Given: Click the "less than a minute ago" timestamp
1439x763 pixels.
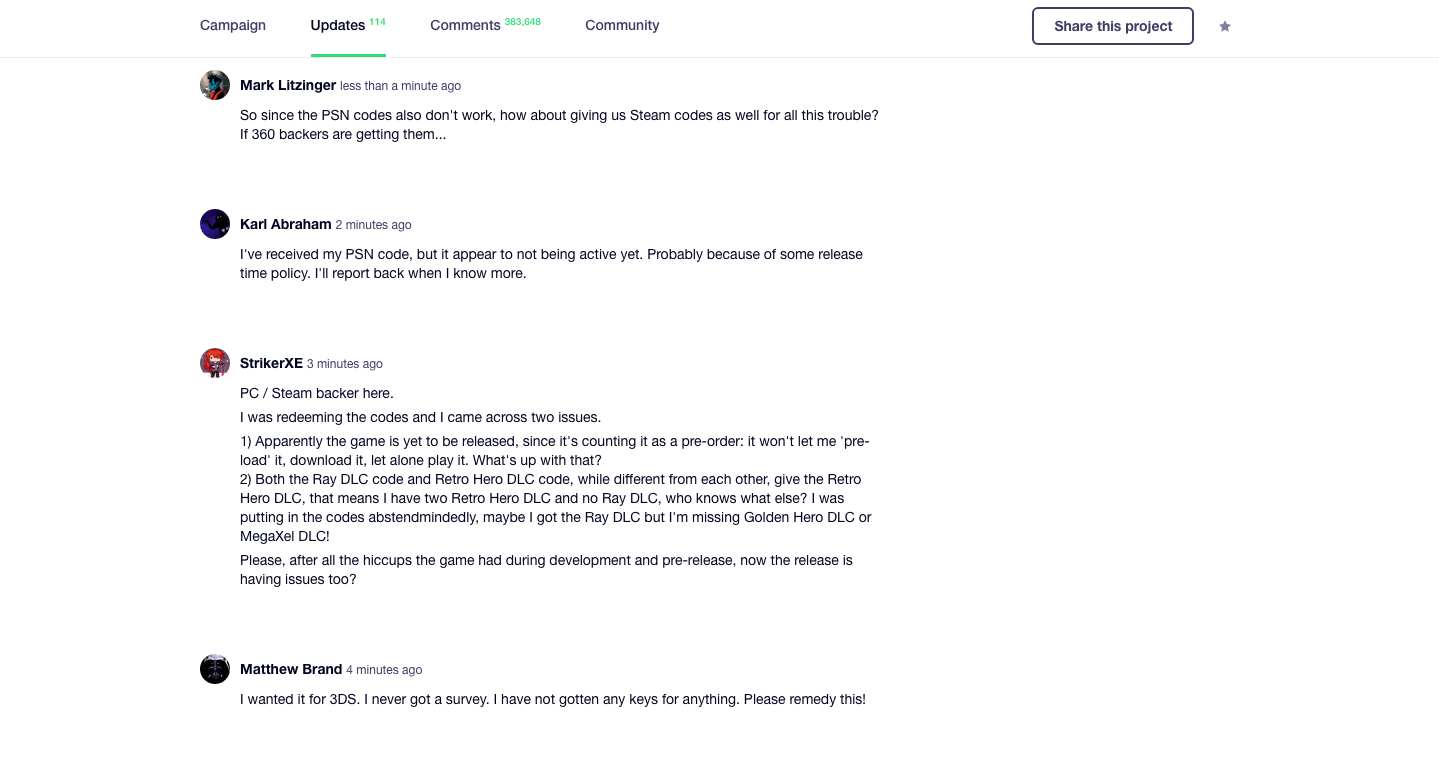Looking at the screenshot, I should (400, 87).
